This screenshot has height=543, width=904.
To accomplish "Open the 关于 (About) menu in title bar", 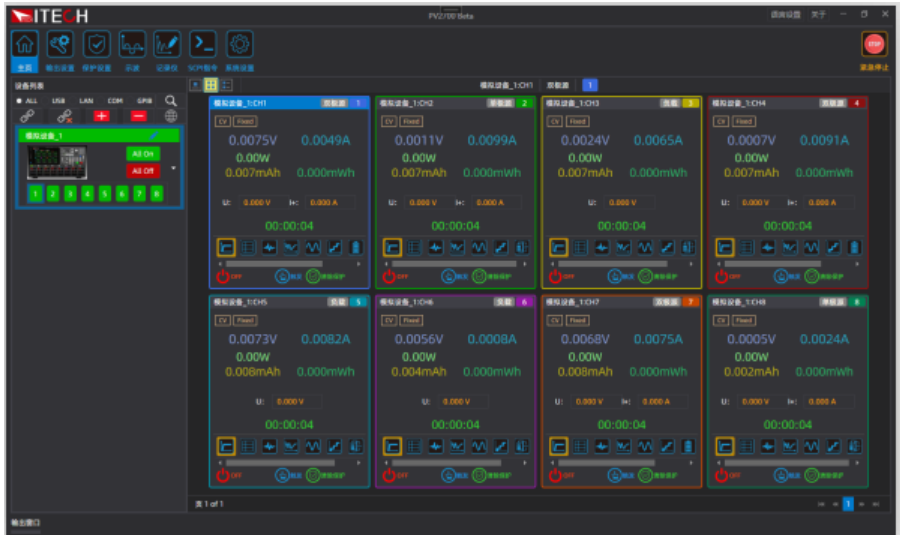I will (818, 14).
